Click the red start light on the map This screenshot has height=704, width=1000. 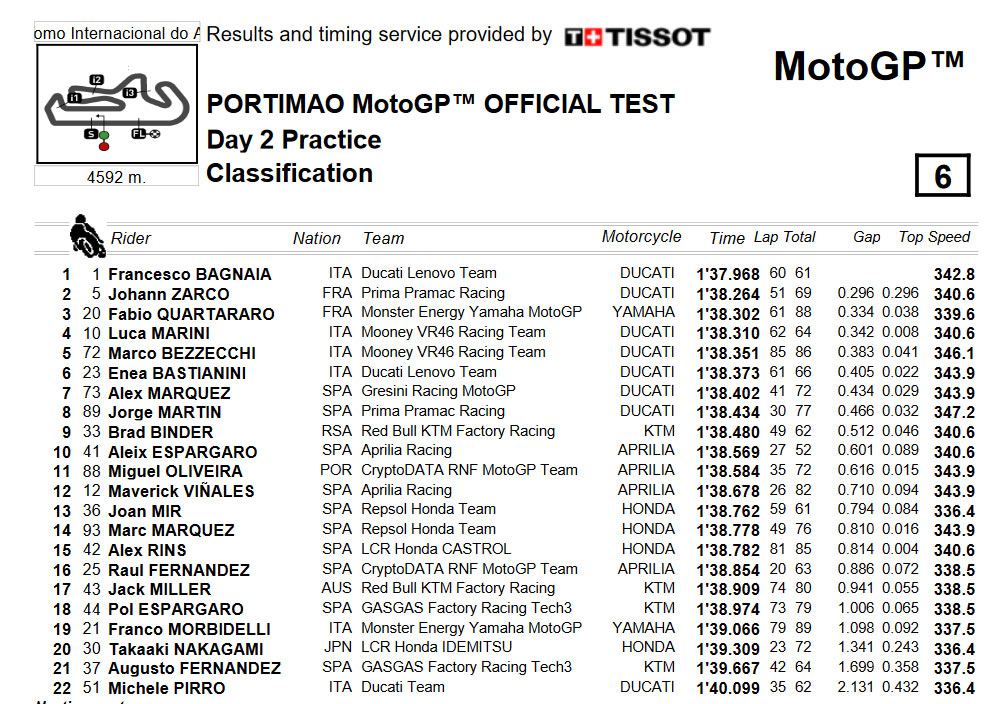coord(104,147)
